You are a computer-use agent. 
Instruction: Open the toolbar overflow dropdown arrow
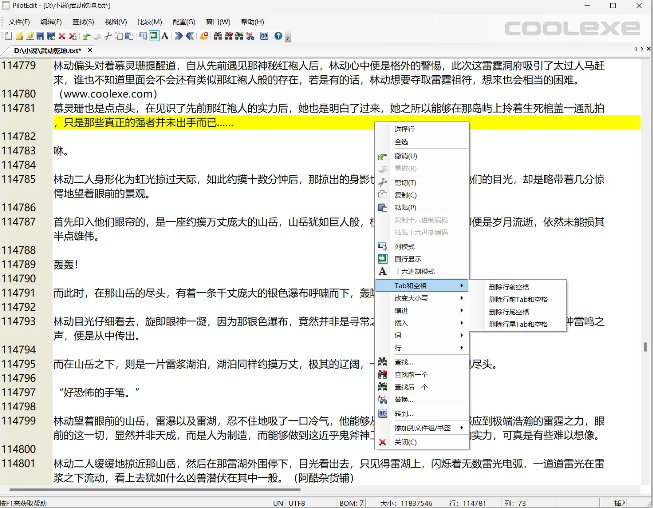click(x=288, y=37)
